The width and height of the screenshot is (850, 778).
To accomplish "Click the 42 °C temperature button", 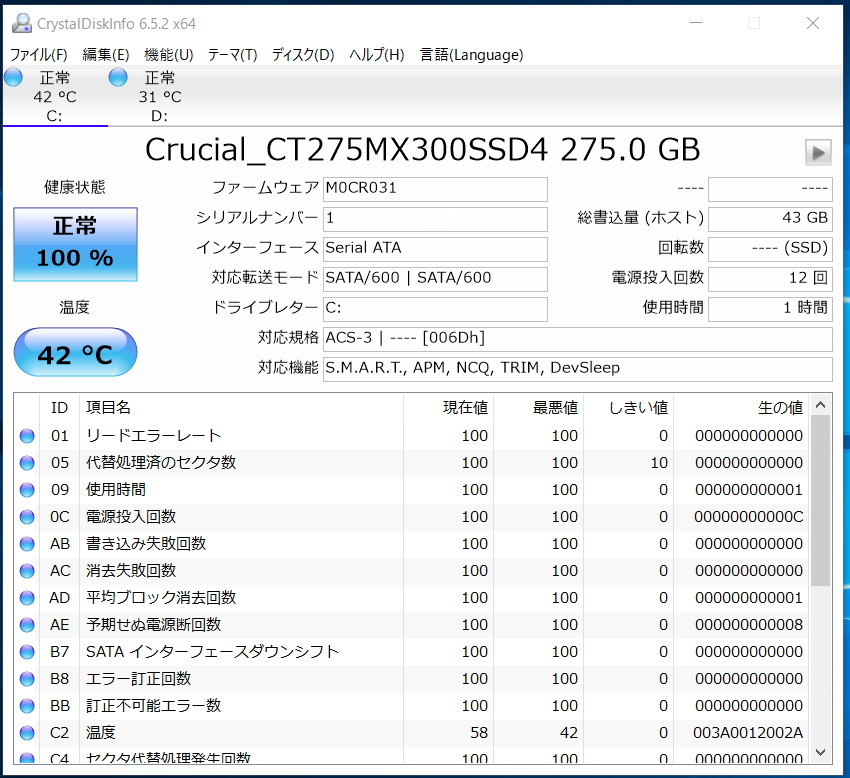I will click(x=75, y=352).
